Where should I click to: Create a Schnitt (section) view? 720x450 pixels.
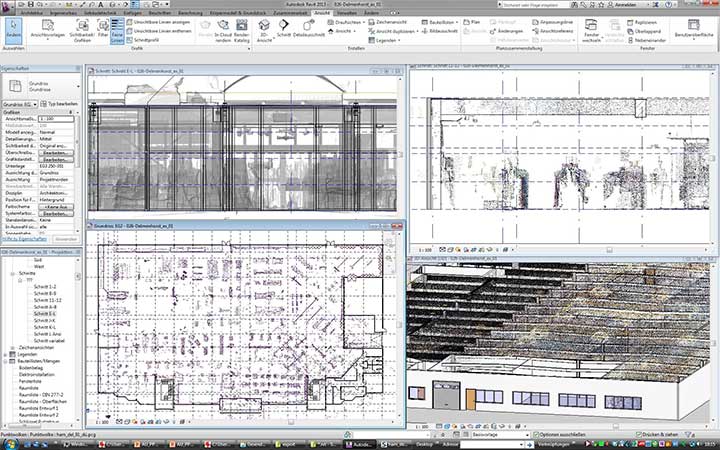pos(284,31)
